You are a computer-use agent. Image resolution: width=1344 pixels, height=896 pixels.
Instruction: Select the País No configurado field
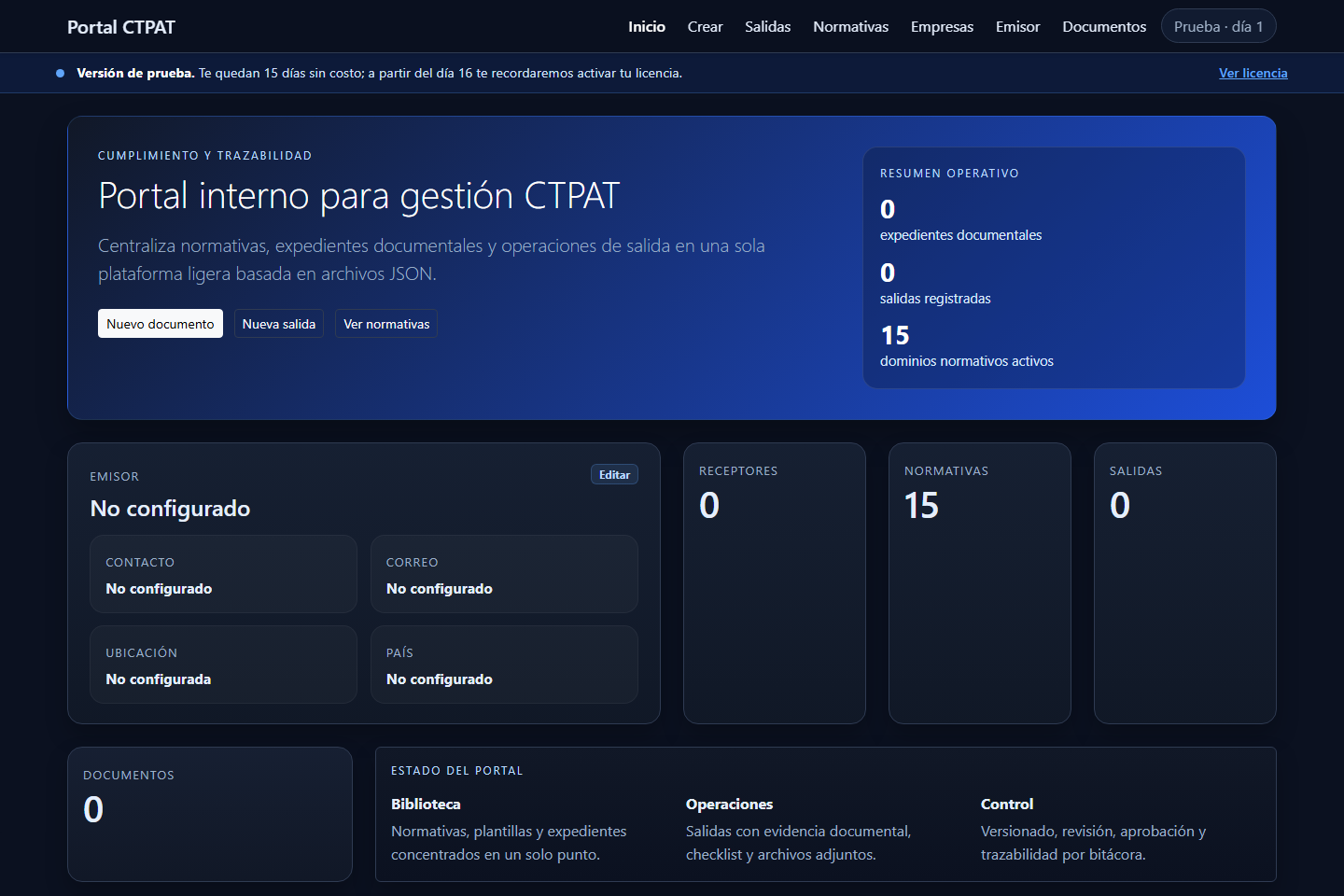pyautogui.click(x=504, y=665)
